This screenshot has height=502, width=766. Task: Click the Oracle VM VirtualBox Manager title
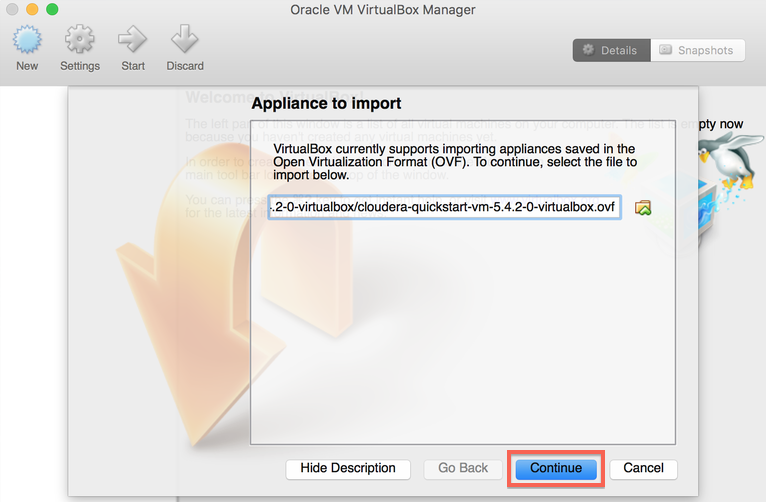point(383,10)
